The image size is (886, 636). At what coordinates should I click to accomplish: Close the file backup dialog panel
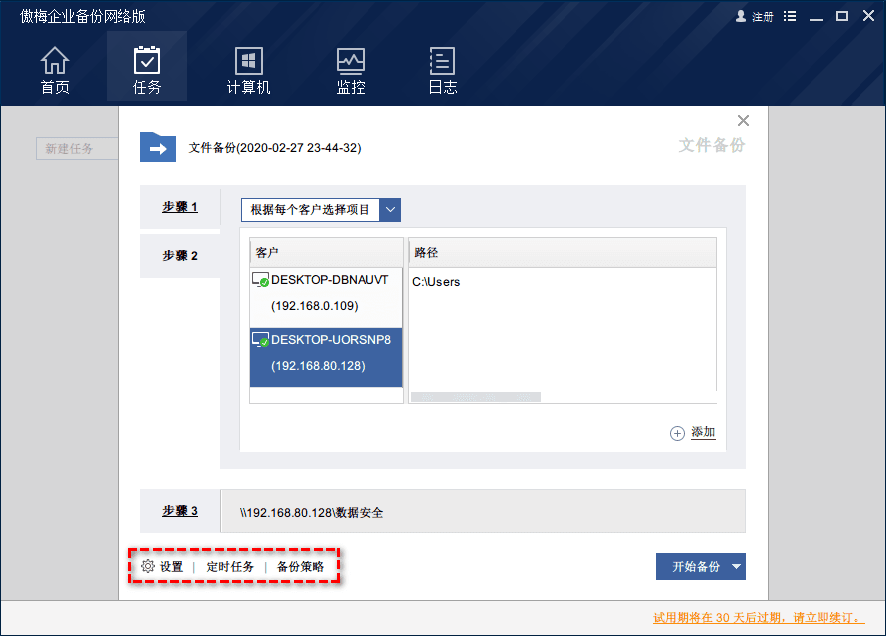pos(743,120)
